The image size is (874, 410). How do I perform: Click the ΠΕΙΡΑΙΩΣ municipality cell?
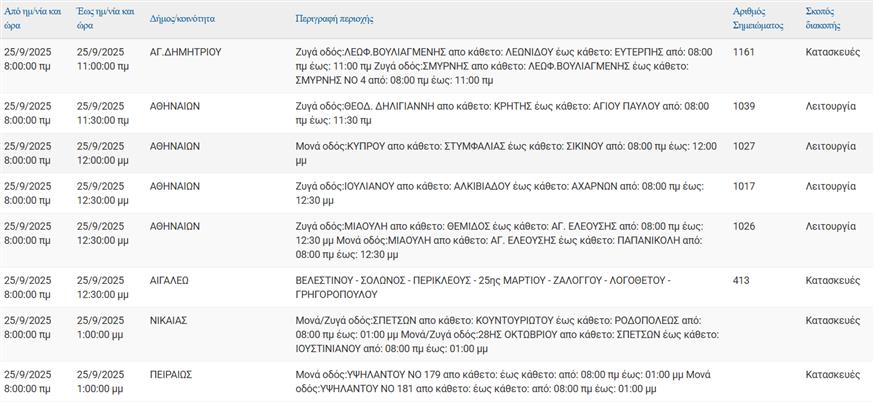pos(172,375)
